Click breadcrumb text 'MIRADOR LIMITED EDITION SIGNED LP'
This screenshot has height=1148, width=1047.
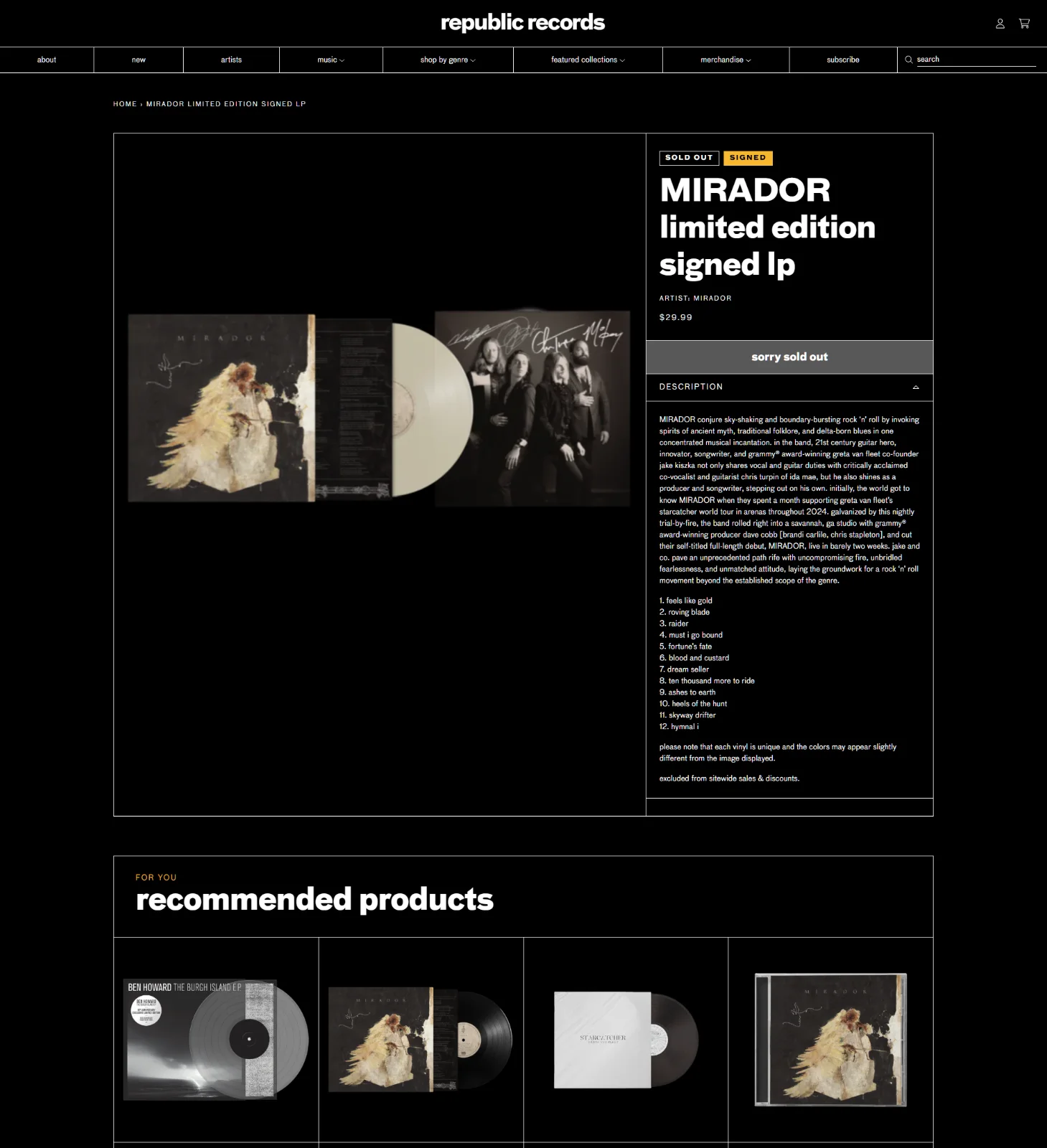226,104
